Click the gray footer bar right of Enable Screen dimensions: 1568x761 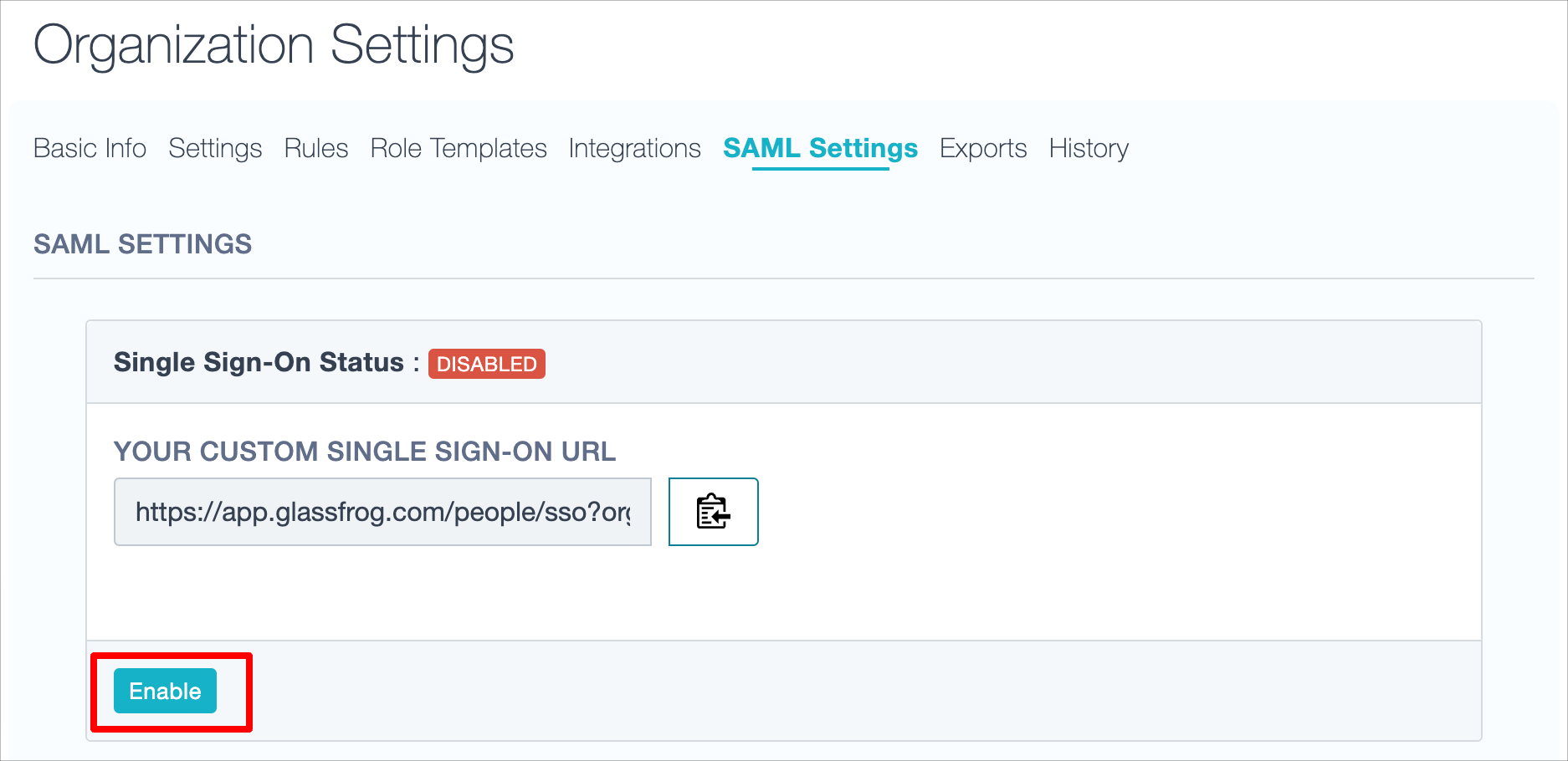[837, 691]
